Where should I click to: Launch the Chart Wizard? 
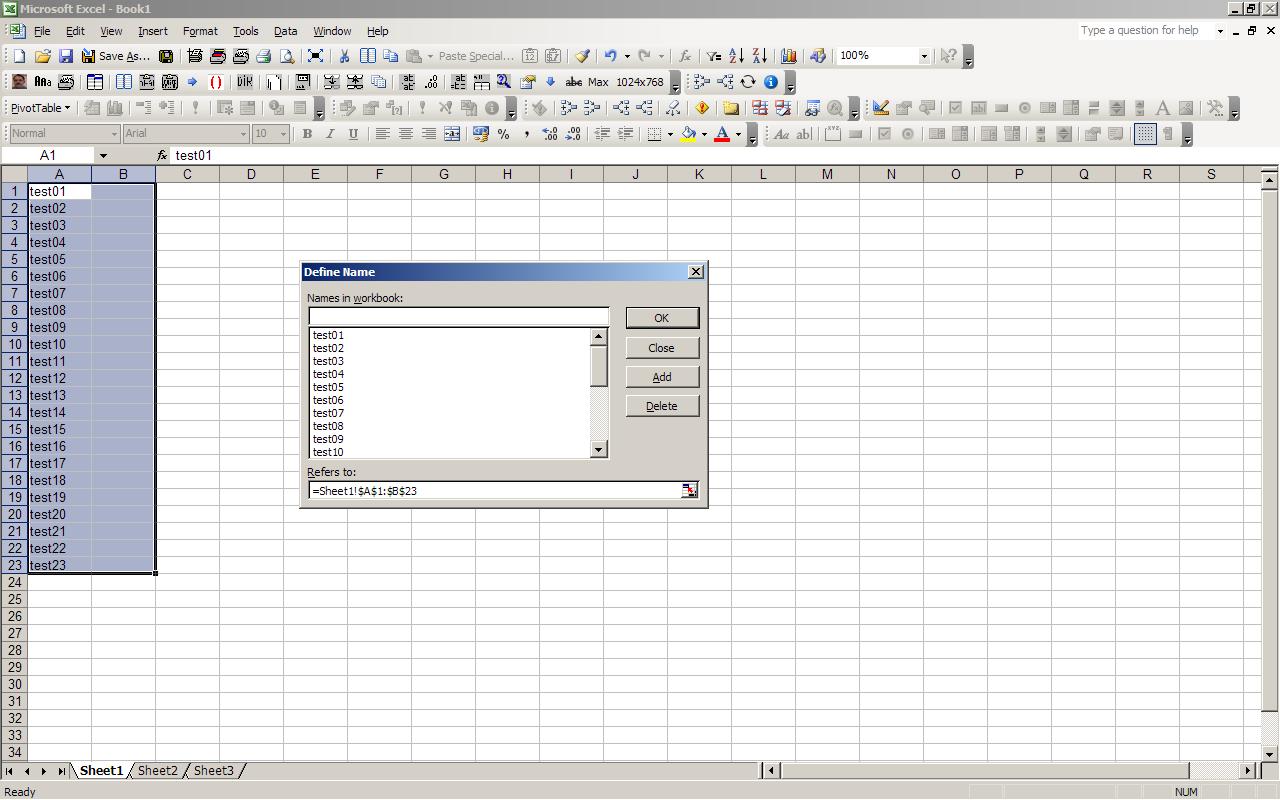pyautogui.click(x=789, y=56)
